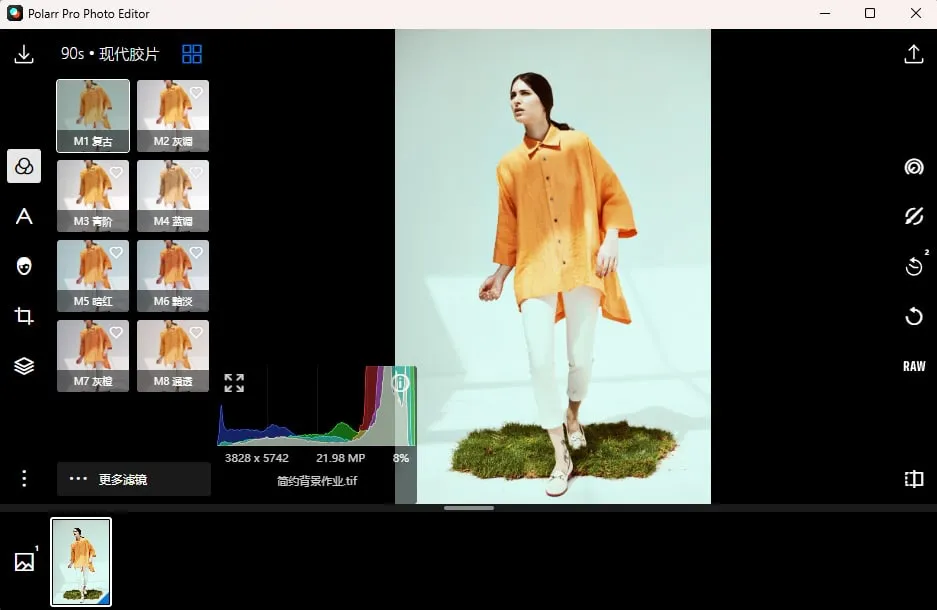Select the Text tool icon

click(24, 217)
